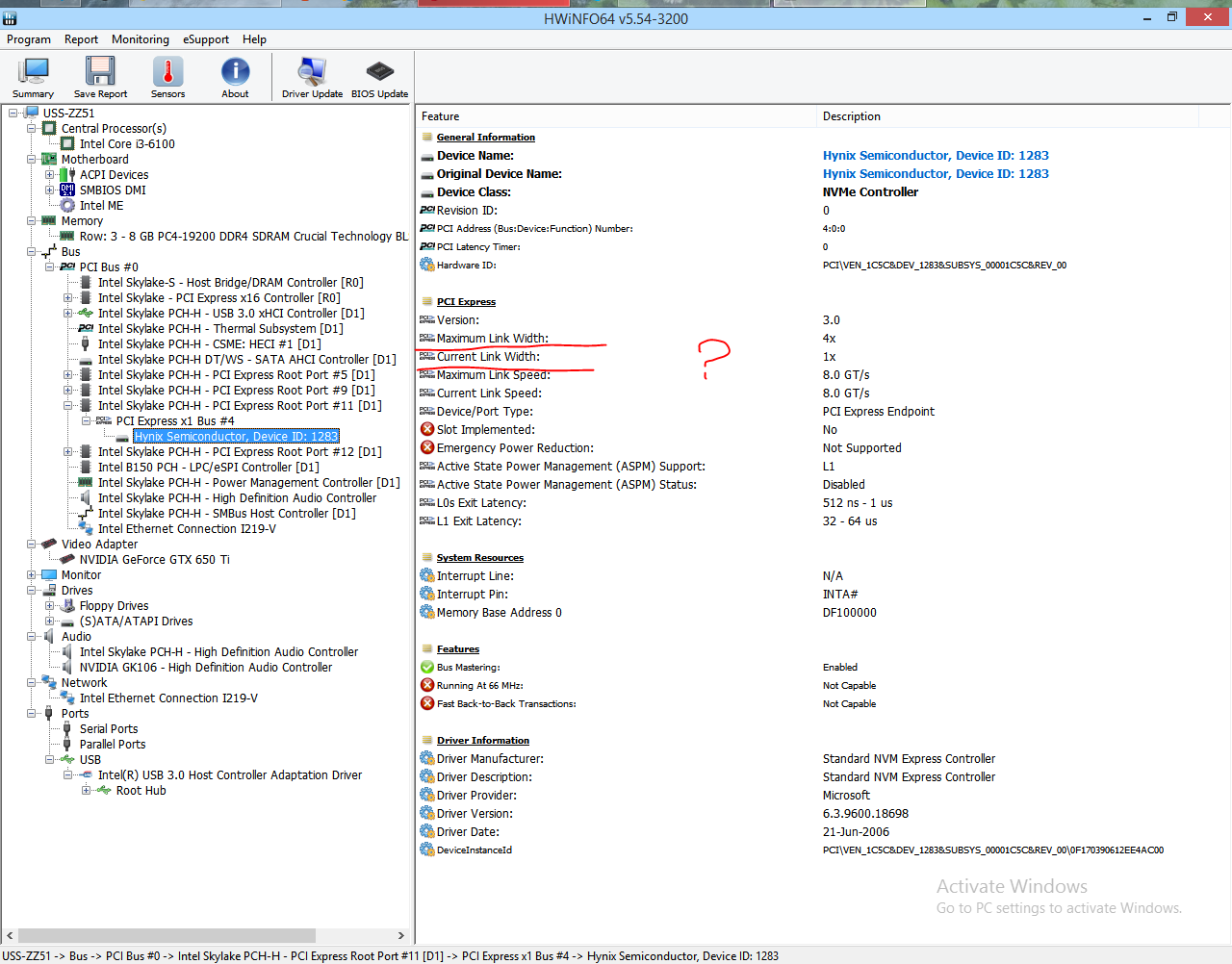The width and height of the screenshot is (1232, 964).
Task: Click the SMBIOS DMI icon
Action: coord(67,190)
